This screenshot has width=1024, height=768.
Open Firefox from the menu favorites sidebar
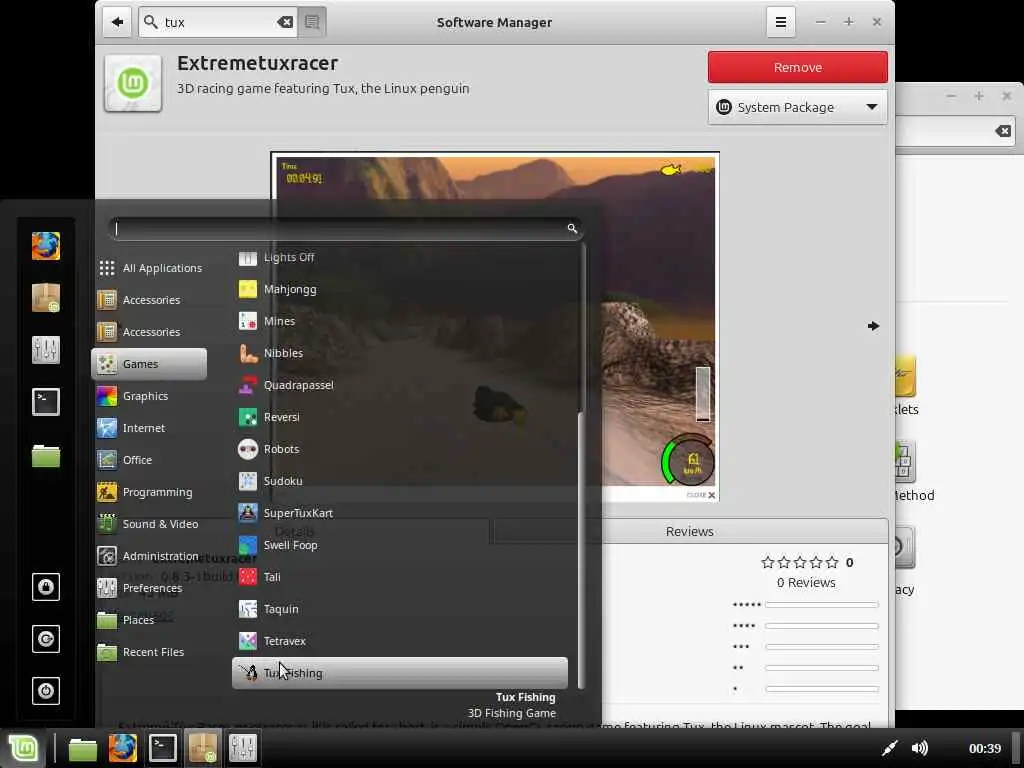click(46, 246)
